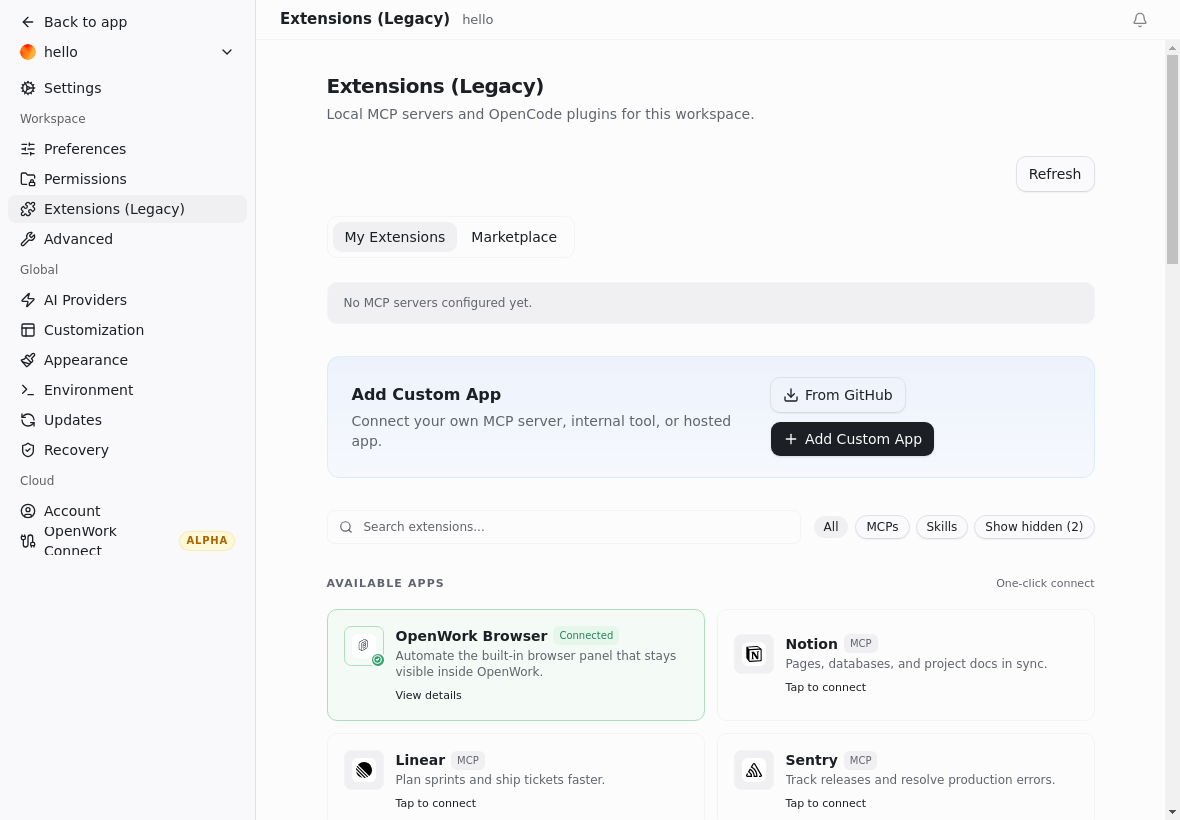Click the MCP badge next to Linear
This screenshot has width=1180, height=820.
[468, 760]
